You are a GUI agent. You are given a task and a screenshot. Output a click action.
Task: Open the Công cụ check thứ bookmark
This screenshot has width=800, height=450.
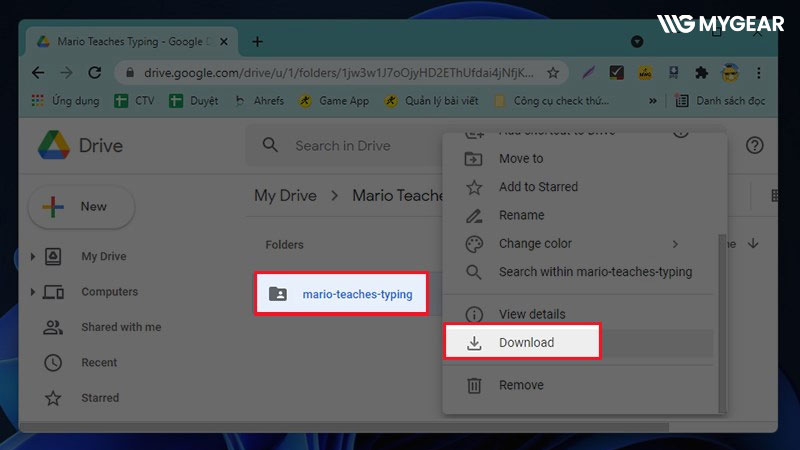[552, 101]
